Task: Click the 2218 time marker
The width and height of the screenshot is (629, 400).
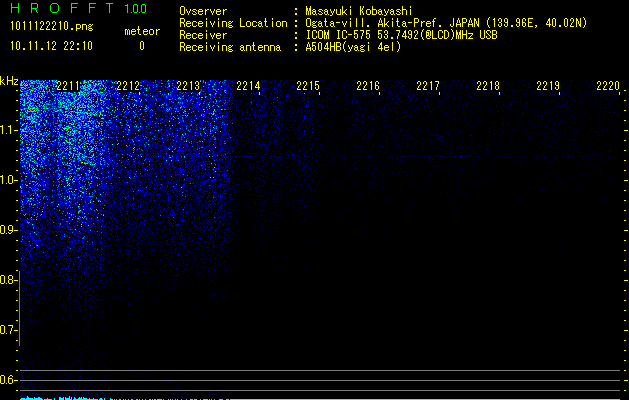Action: click(488, 86)
